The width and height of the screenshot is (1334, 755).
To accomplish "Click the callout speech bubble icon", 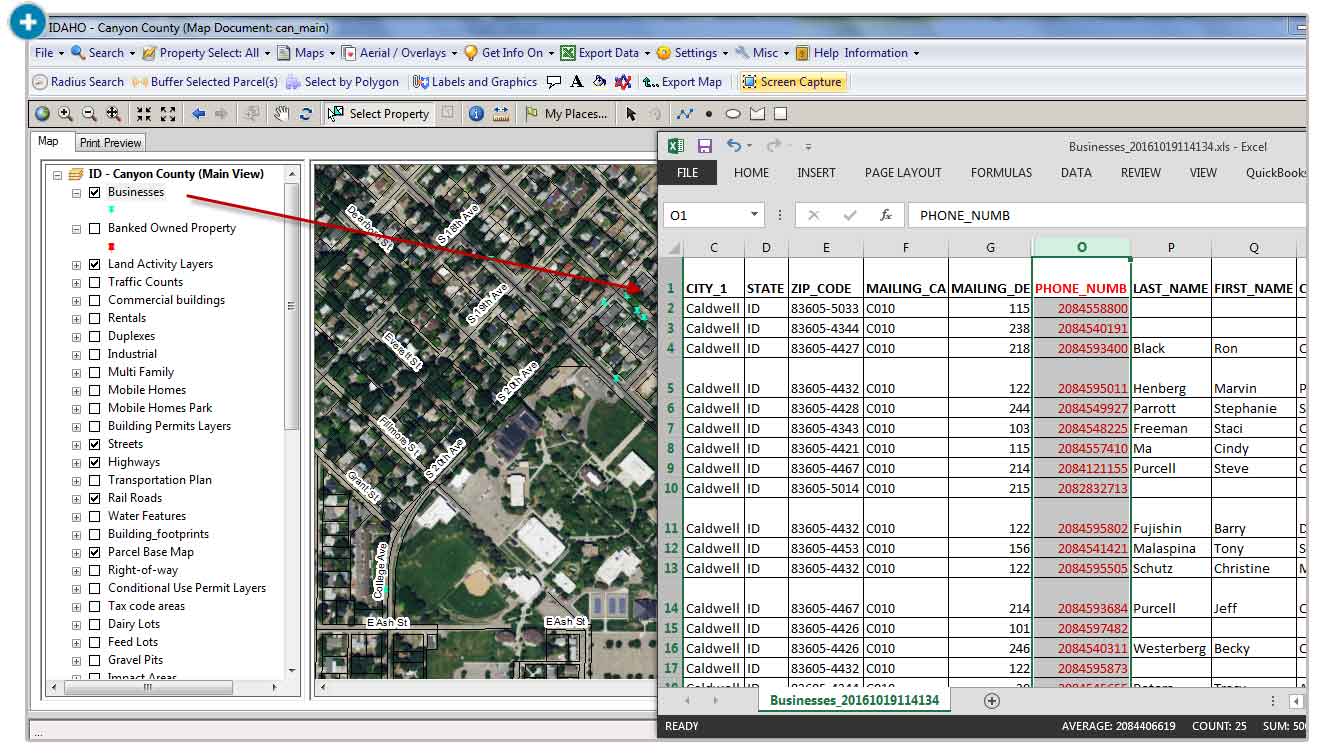I will point(555,82).
